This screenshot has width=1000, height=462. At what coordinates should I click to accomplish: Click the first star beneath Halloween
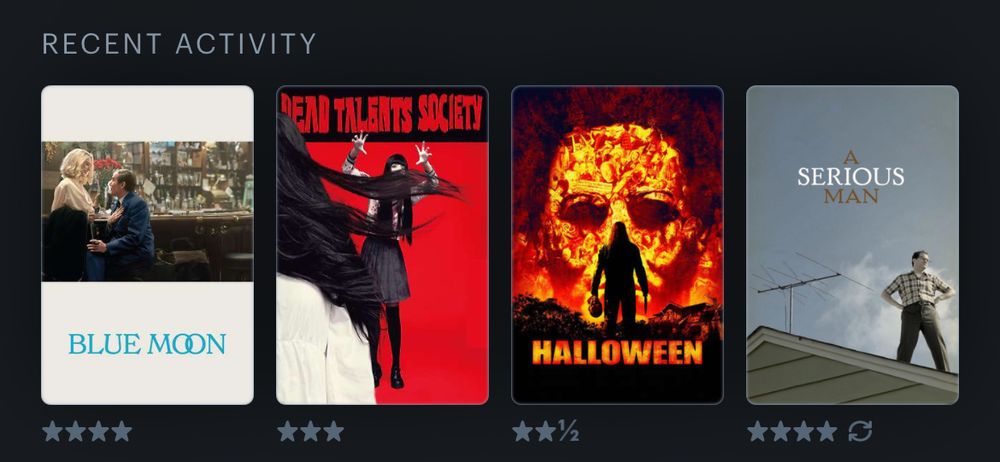(523, 431)
